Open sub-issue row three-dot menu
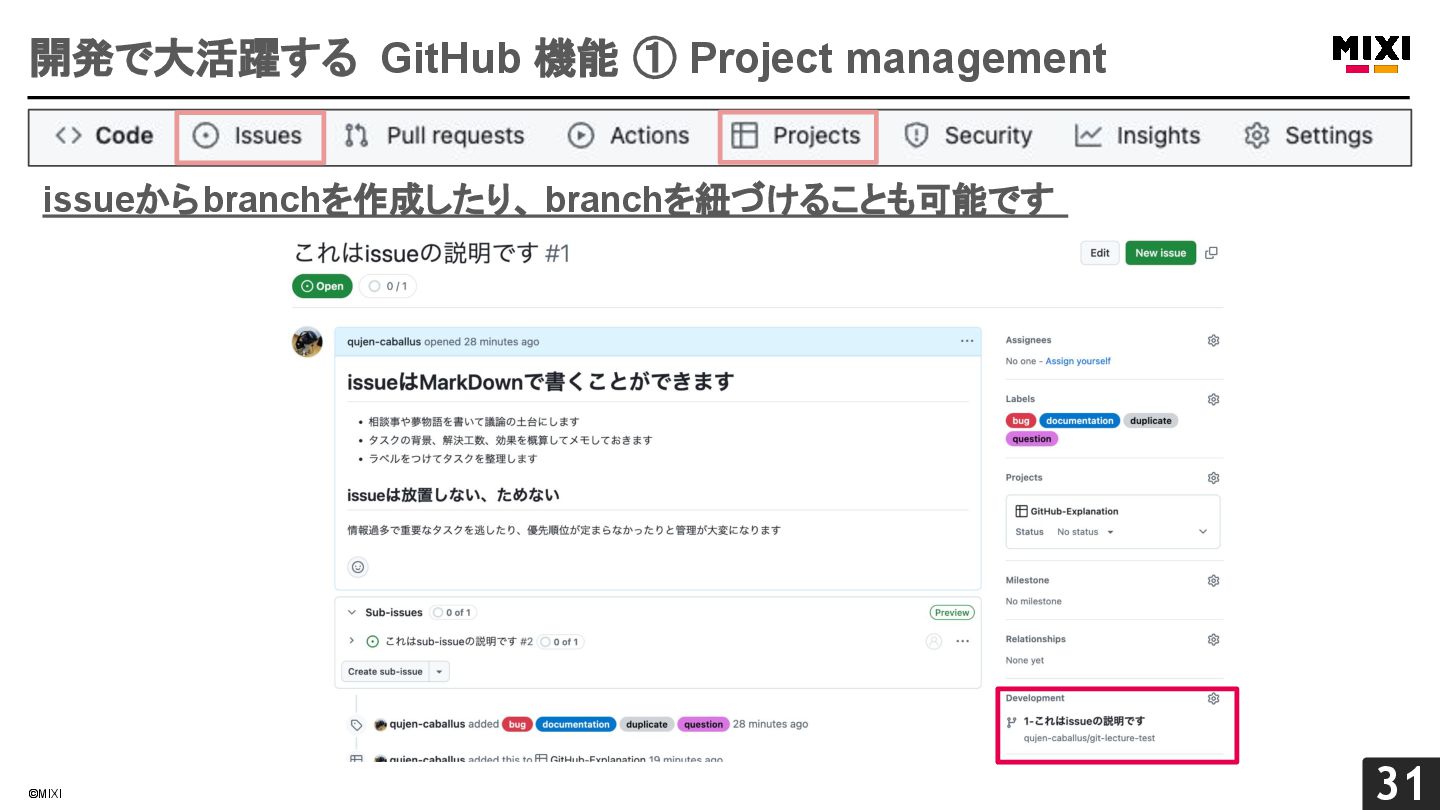Image resolution: width=1440 pixels, height=810 pixels. (x=963, y=642)
